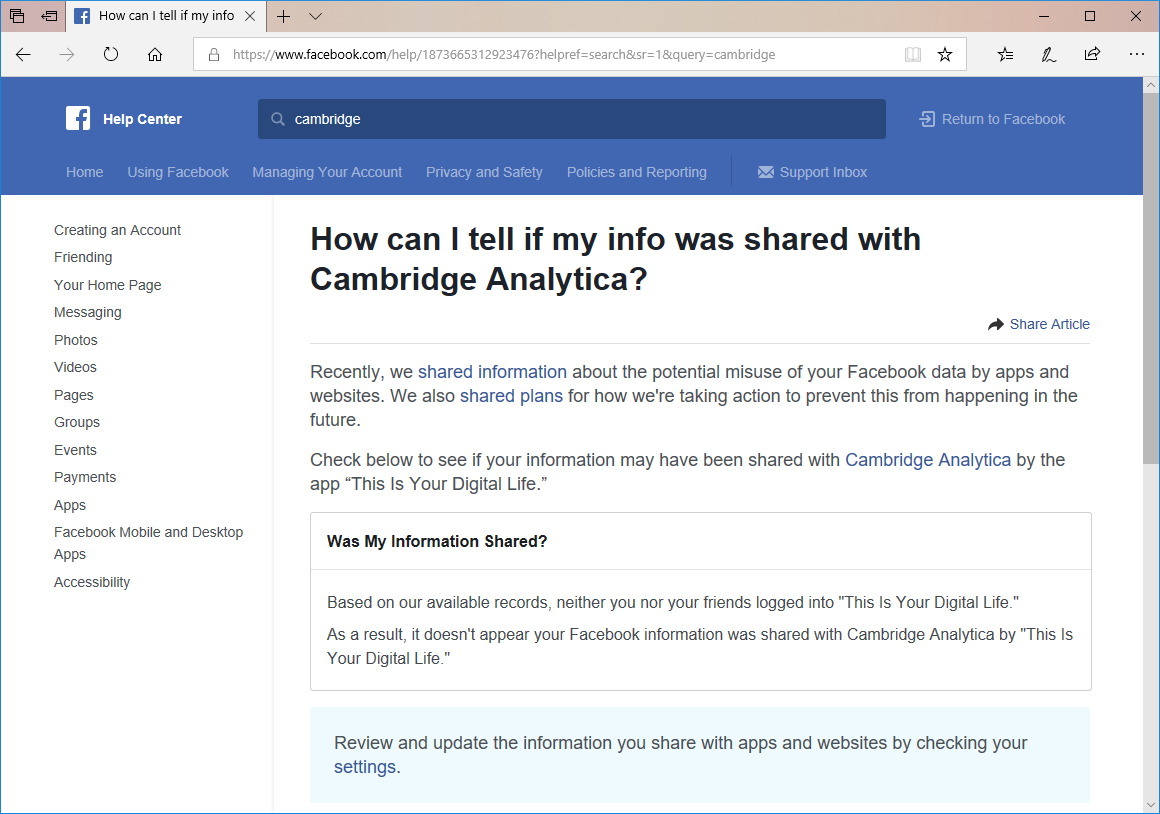
Task: Open tabs you've set aside icon
Action: [x=17, y=16]
